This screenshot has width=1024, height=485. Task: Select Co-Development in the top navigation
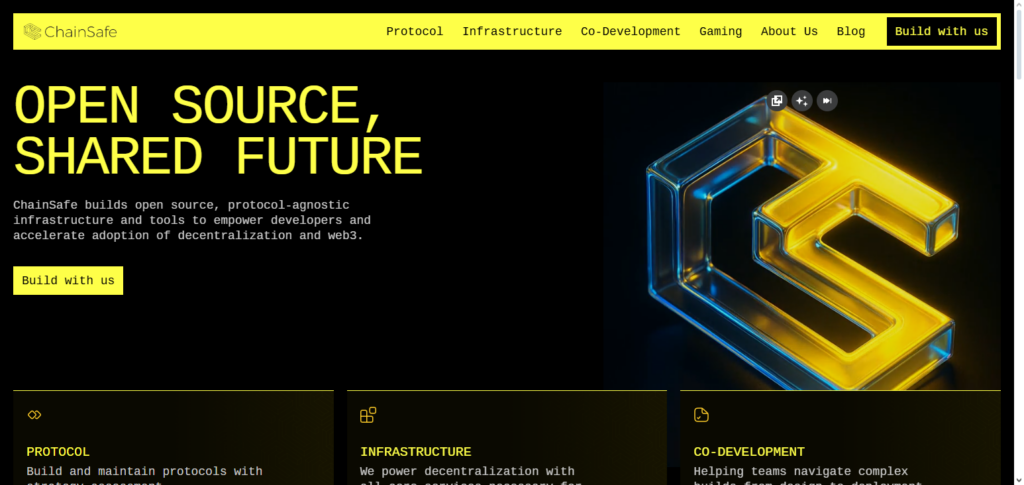click(x=630, y=32)
